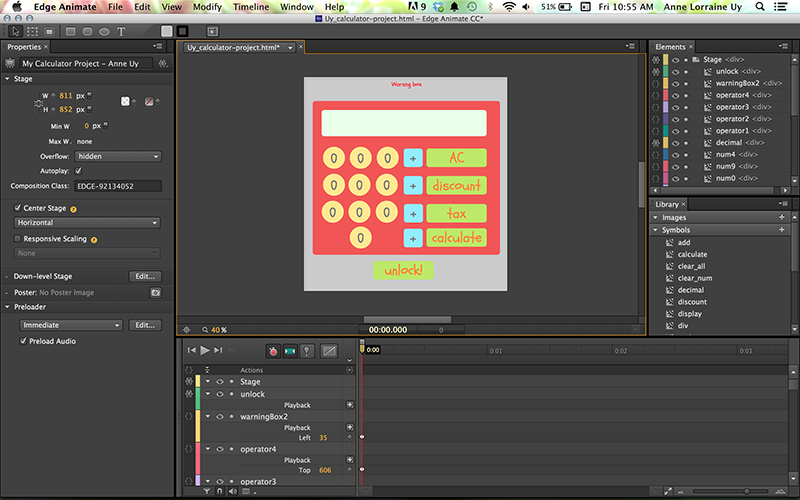
Task: Toggle timeline audio icon
Action: (x=233, y=491)
